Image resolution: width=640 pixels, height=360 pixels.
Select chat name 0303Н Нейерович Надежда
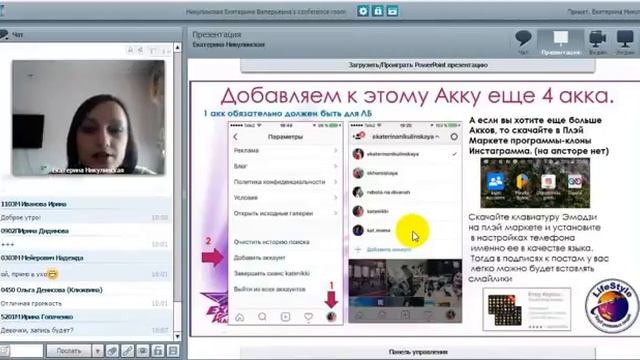42,258
